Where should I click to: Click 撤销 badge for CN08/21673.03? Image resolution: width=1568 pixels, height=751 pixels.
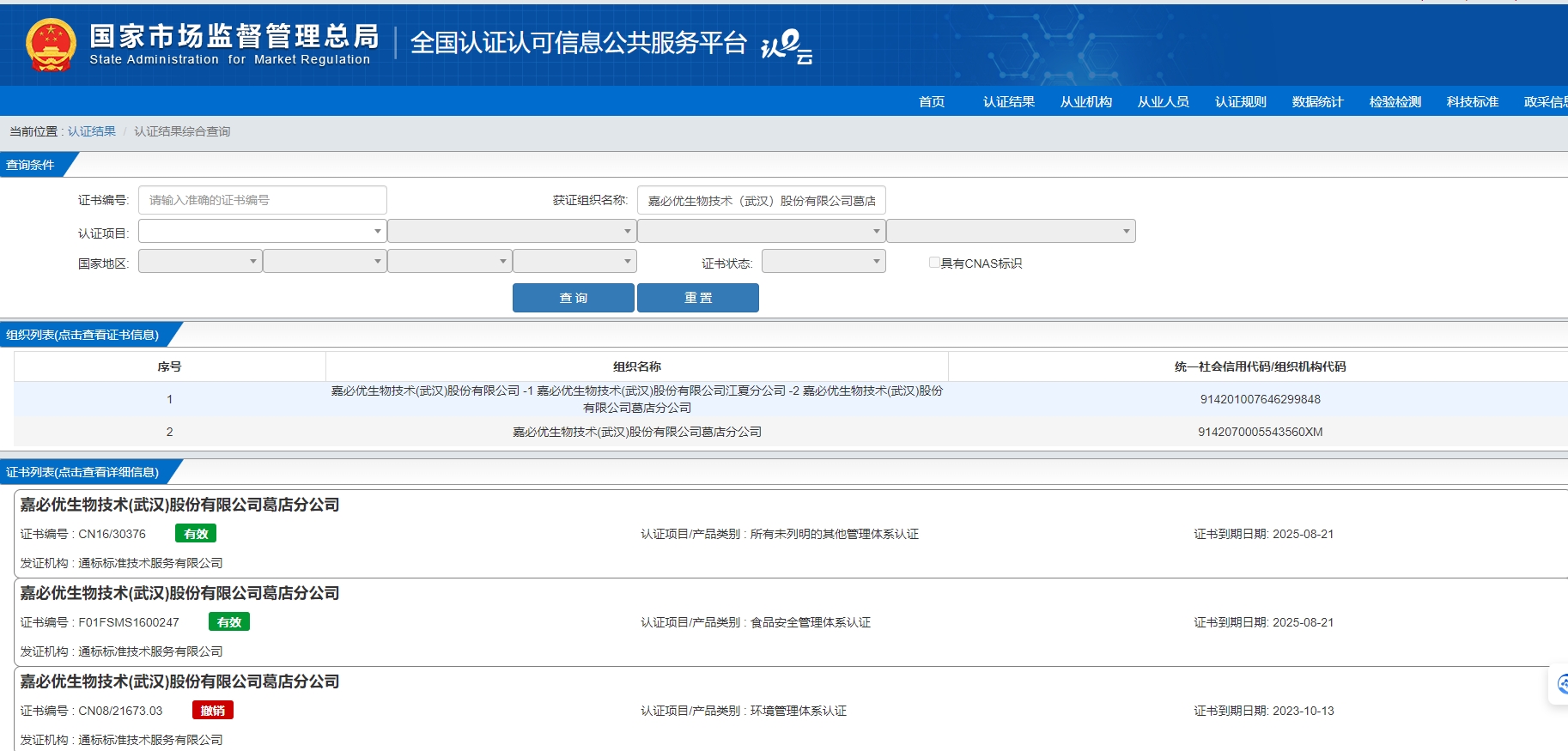(x=213, y=710)
